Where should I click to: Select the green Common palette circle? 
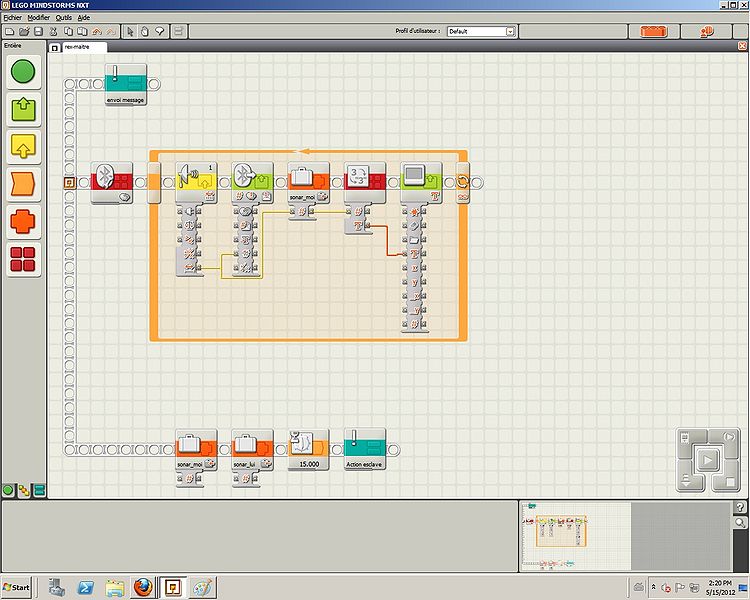tap(23, 72)
